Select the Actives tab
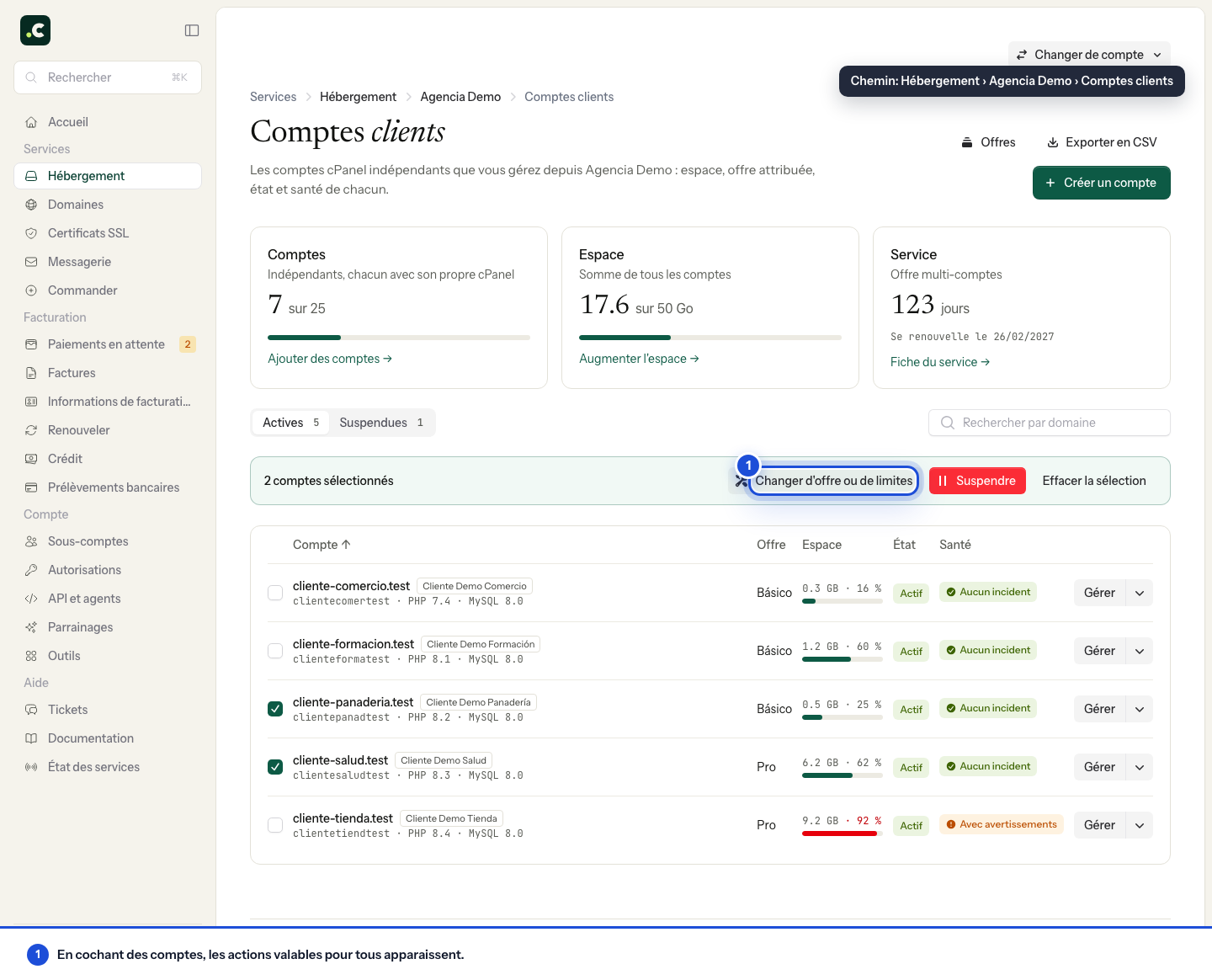 (290, 423)
